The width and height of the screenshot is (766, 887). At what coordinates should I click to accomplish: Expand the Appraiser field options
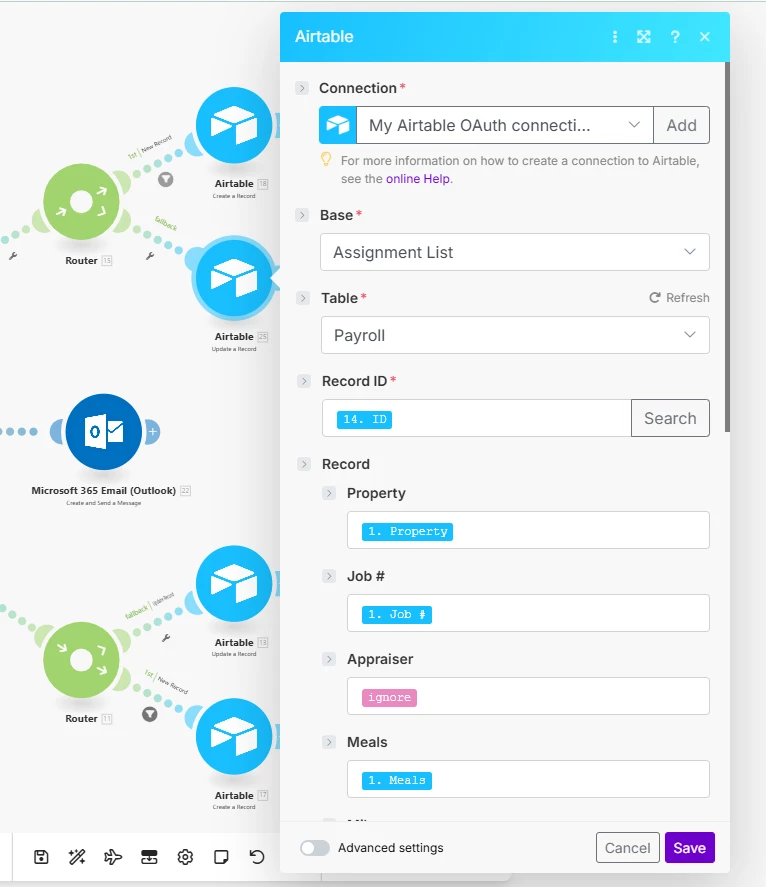tap(329, 659)
